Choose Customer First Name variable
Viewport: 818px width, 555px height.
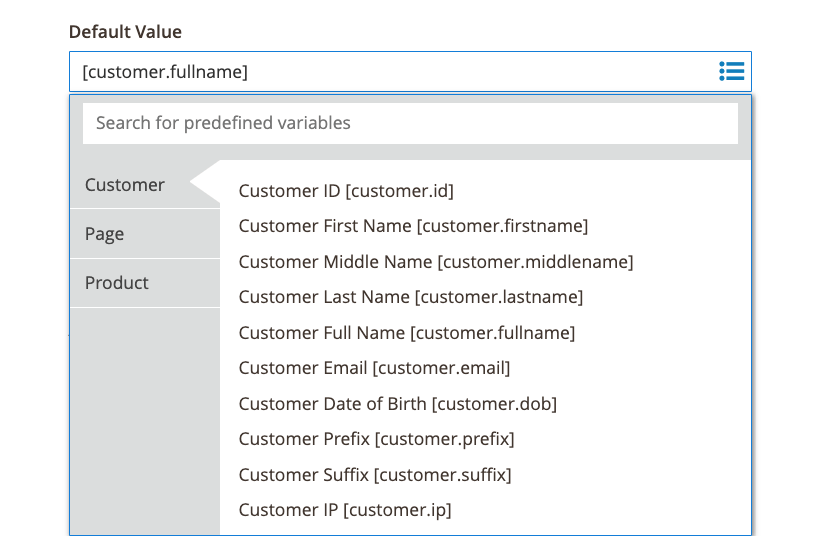[413, 226]
